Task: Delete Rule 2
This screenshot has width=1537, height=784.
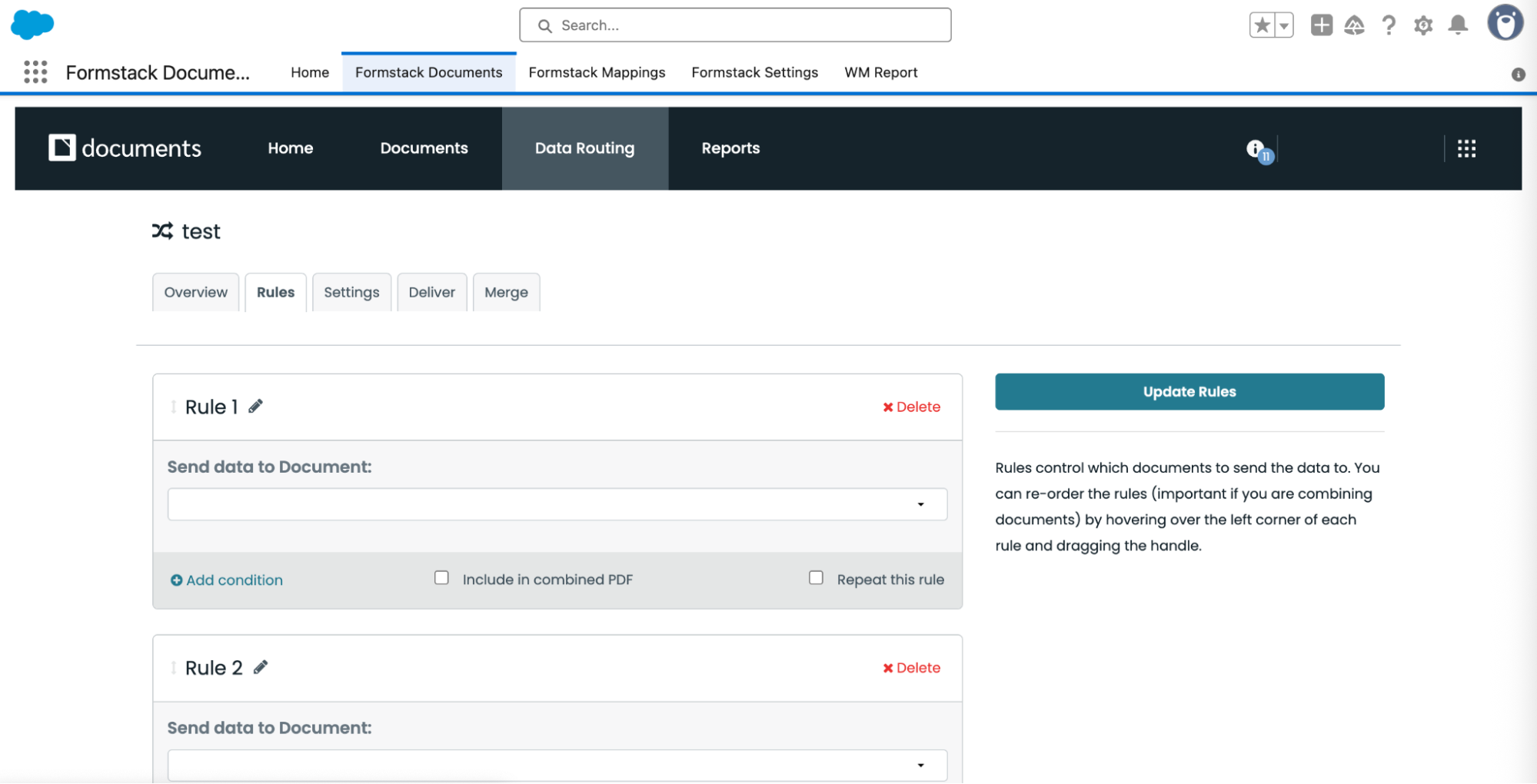Action: click(x=911, y=668)
